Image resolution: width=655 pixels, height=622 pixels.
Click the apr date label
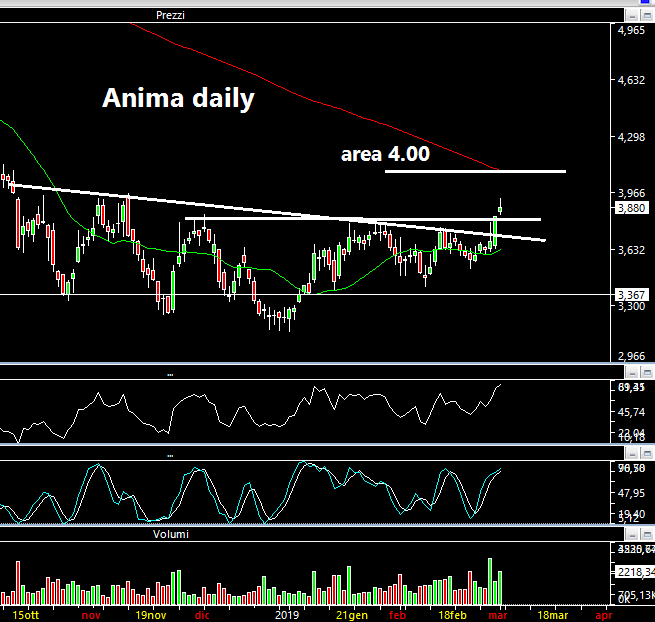pyautogui.click(x=604, y=616)
